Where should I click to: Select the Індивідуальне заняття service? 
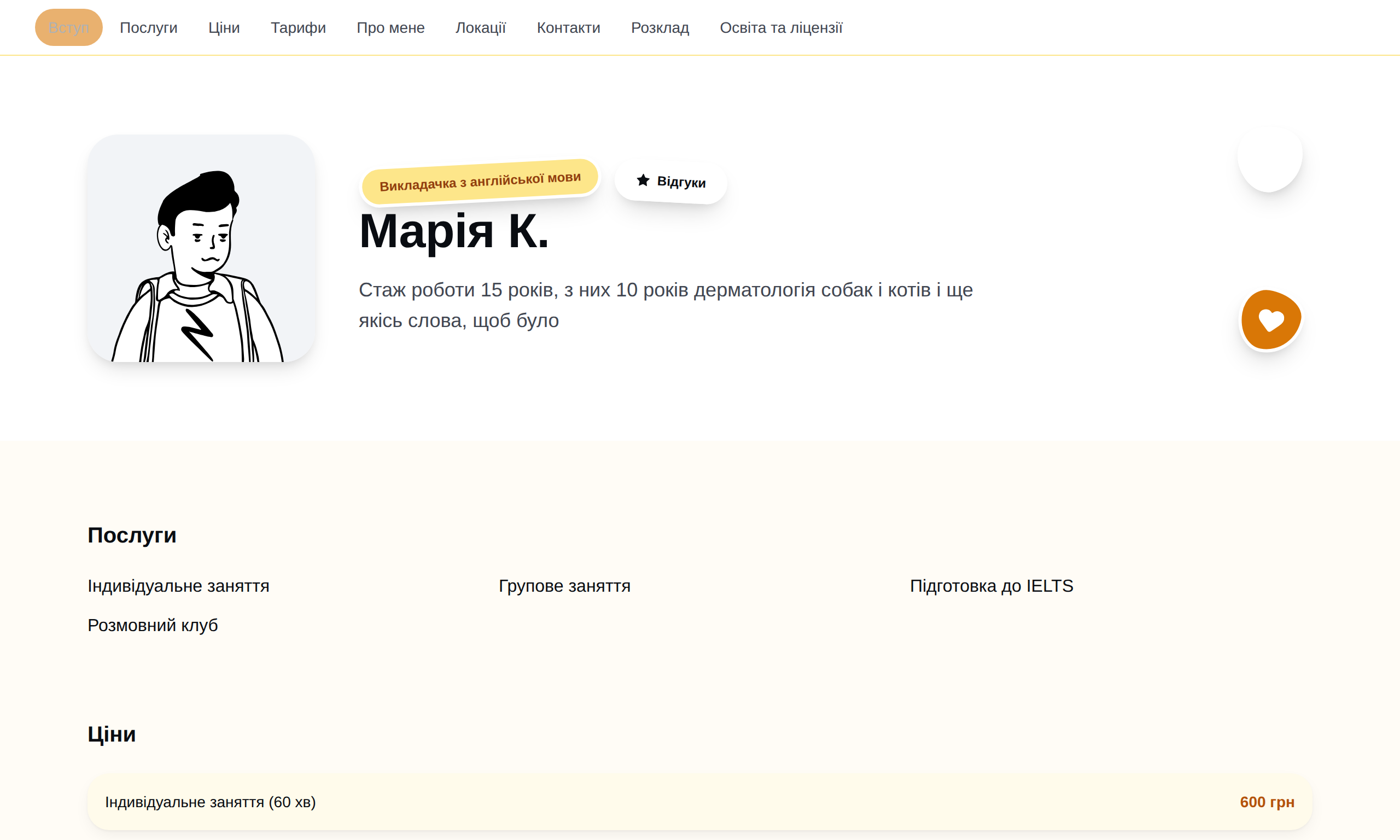[178, 586]
